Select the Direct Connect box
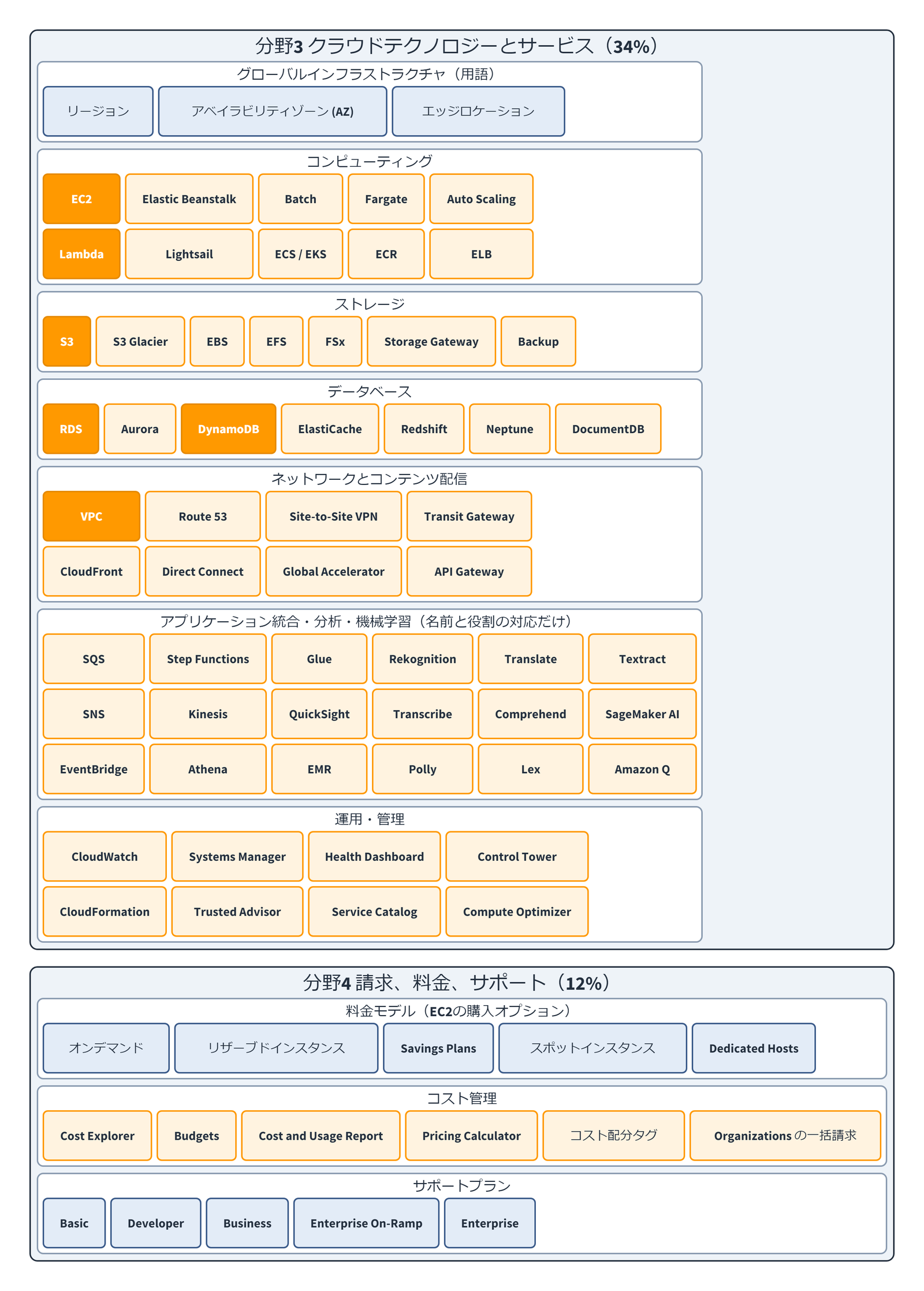Screen dimensions: 924x1291 pyautogui.click(x=203, y=572)
